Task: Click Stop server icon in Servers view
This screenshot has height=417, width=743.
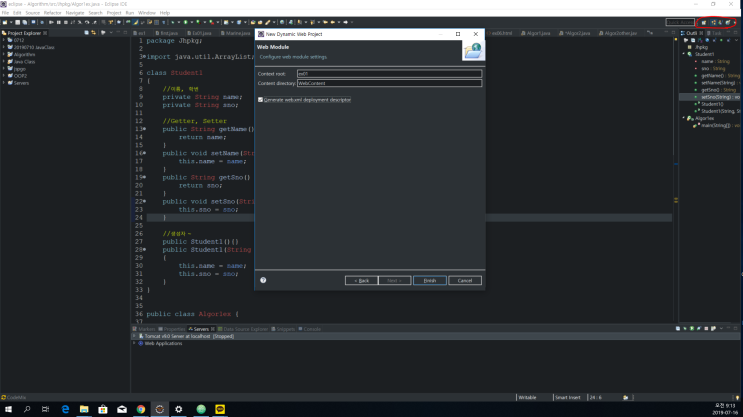Action: (x=706, y=328)
